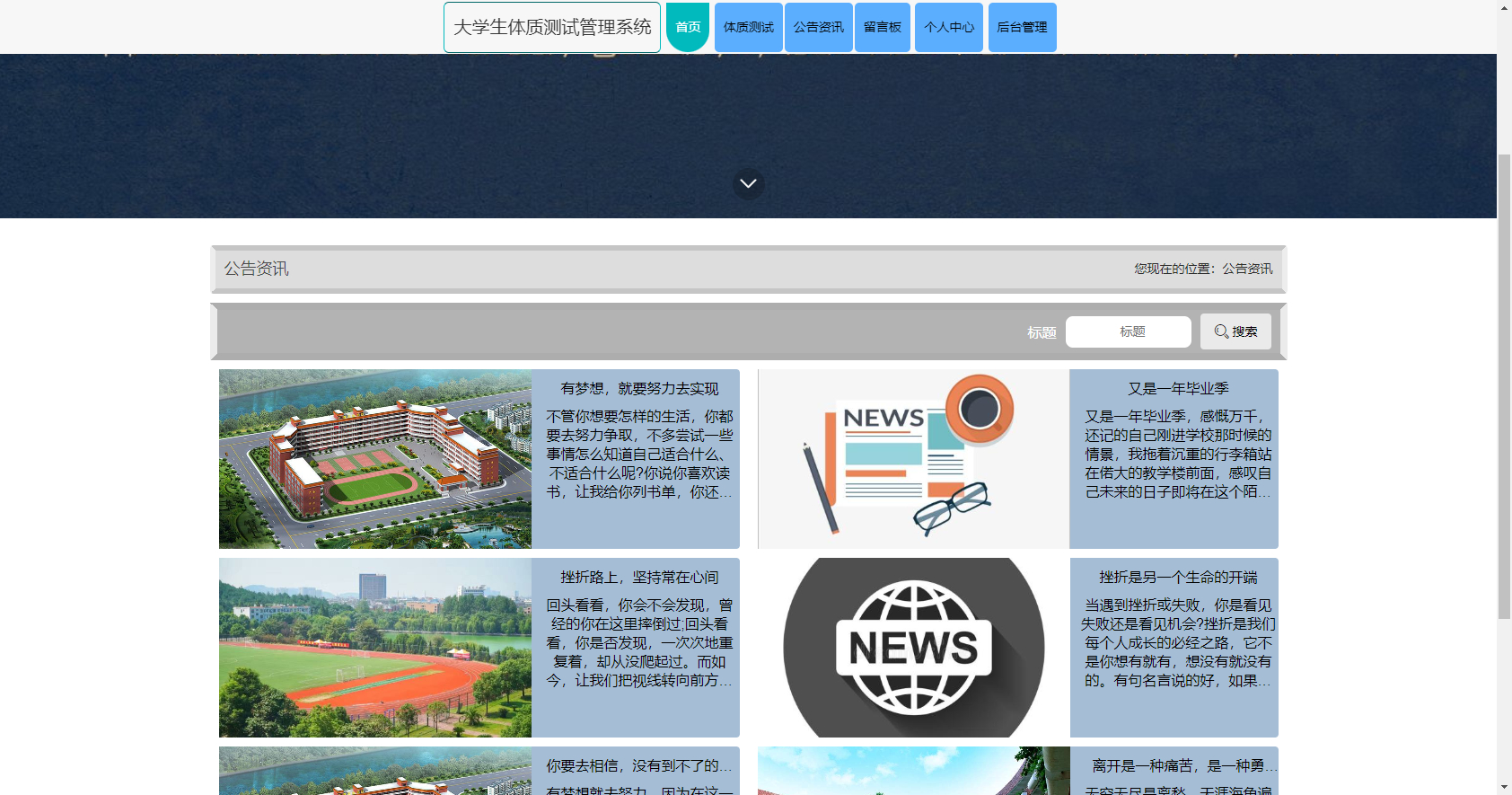Click the down chevron circle on banner
1512x795 pixels.
pos(748,183)
